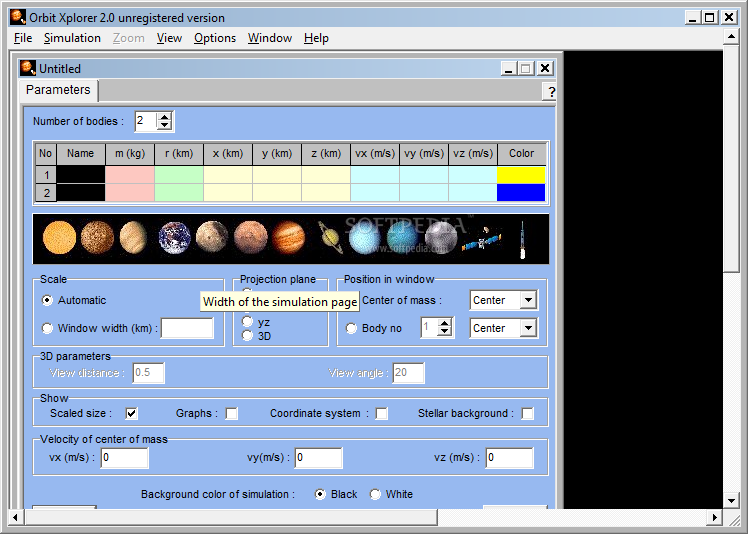Enable the Coordinate system checkbox
This screenshot has width=748, height=534.
(x=382, y=413)
